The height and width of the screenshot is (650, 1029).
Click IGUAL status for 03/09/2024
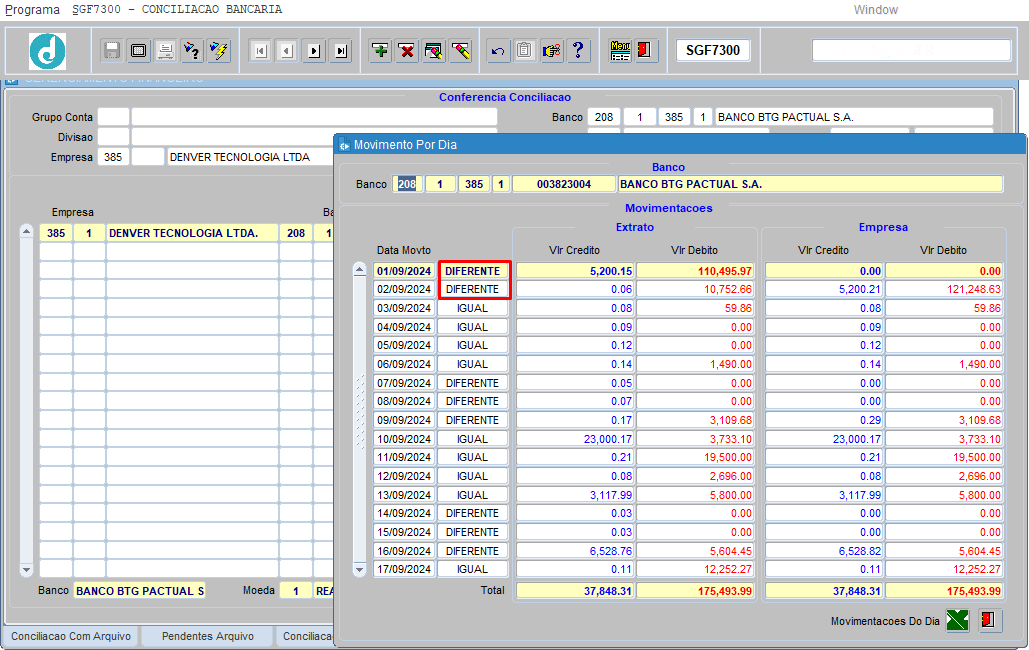click(x=472, y=309)
